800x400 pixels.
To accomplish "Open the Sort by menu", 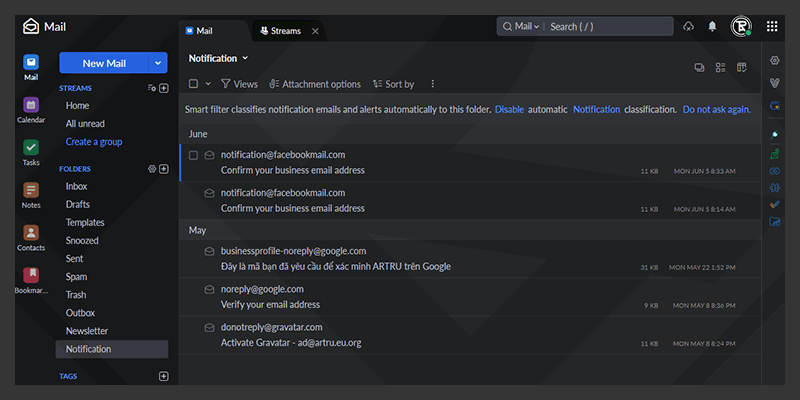I will click(x=393, y=84).
